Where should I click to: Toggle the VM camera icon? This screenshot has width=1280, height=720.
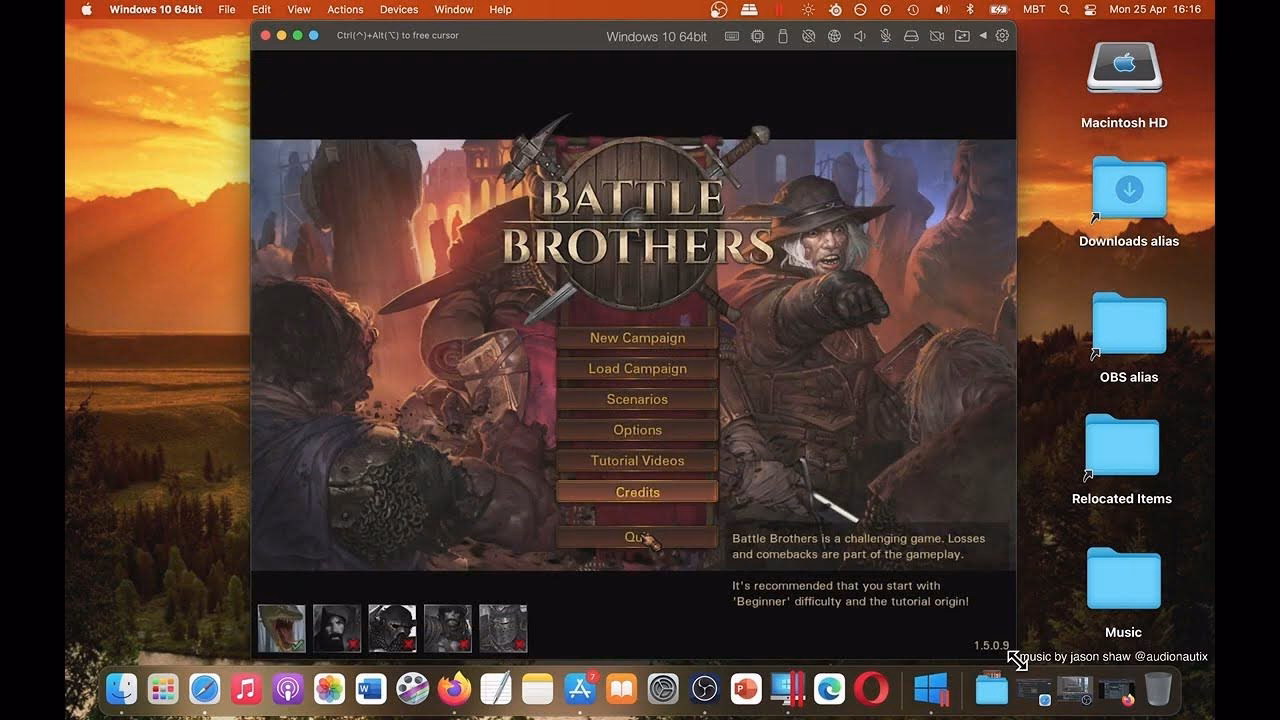pos(937,36)
